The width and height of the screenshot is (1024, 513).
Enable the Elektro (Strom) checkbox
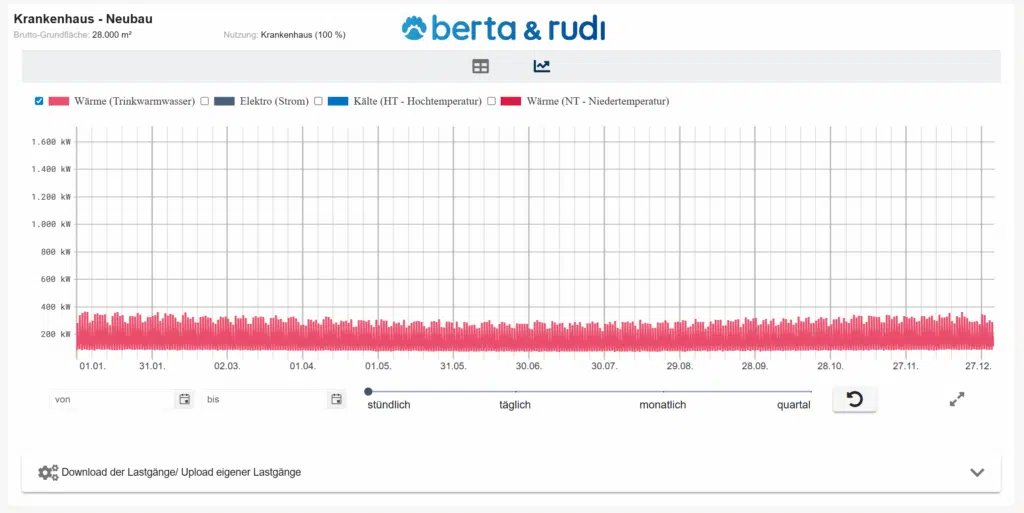[205, 101]
